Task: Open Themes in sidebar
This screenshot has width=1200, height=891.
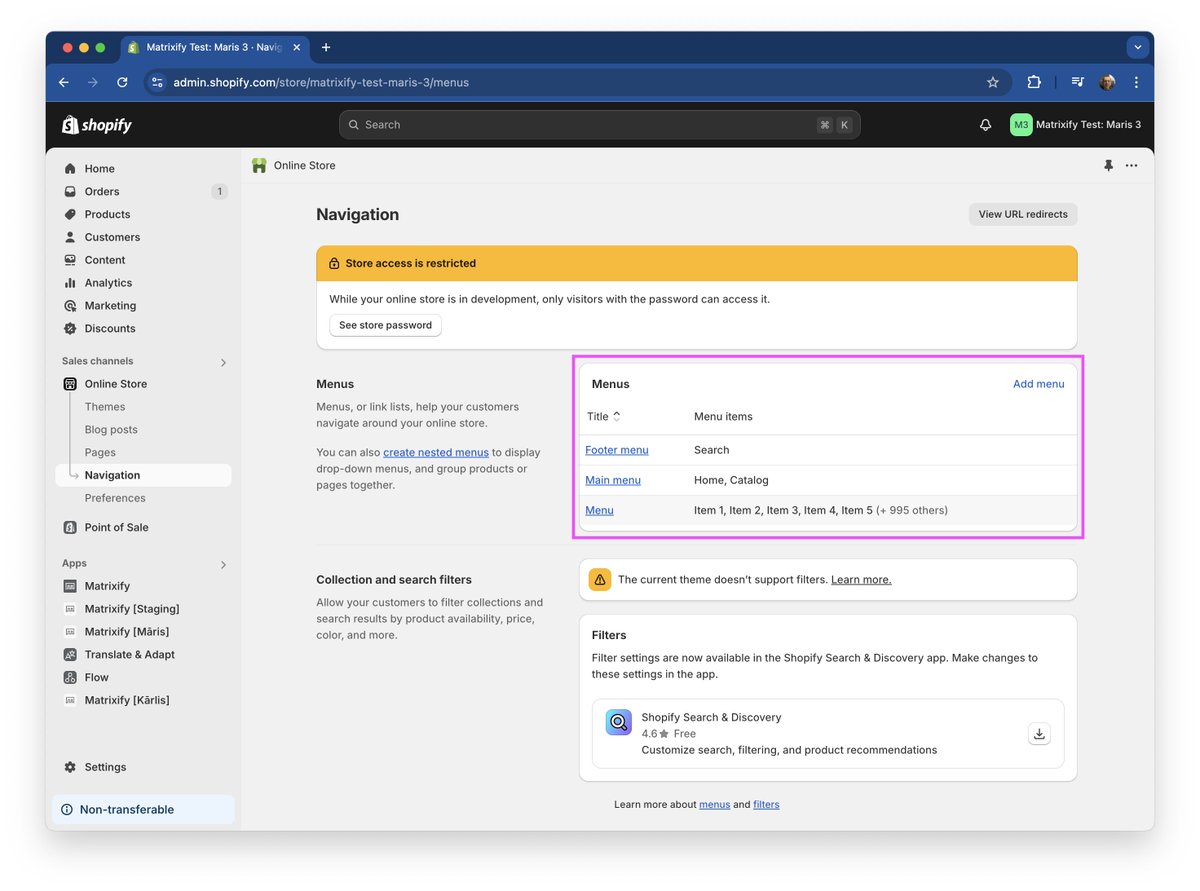Action: click(105, 407)
